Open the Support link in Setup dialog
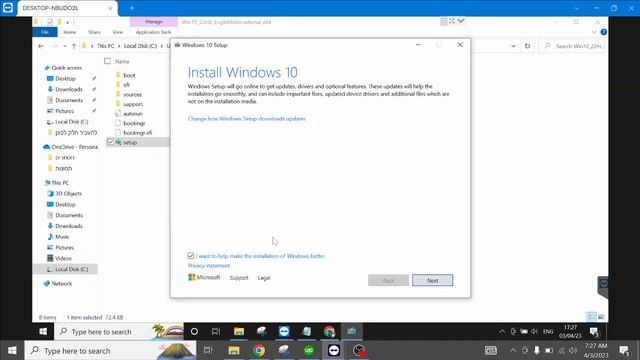This screenshot has width=640, height=360. click(239, 278)
